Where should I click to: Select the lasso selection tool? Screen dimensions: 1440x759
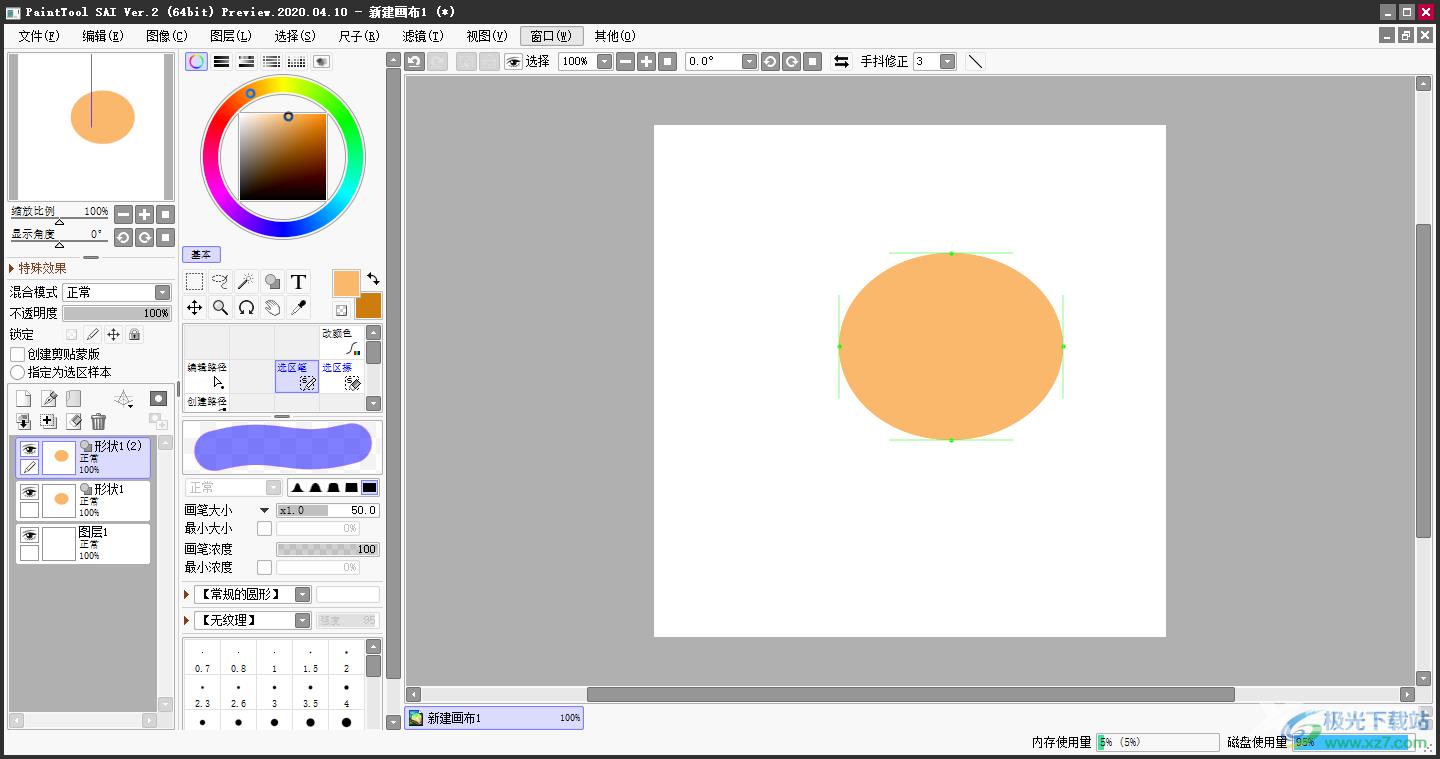pyautogui.click(x=221, y=282)
